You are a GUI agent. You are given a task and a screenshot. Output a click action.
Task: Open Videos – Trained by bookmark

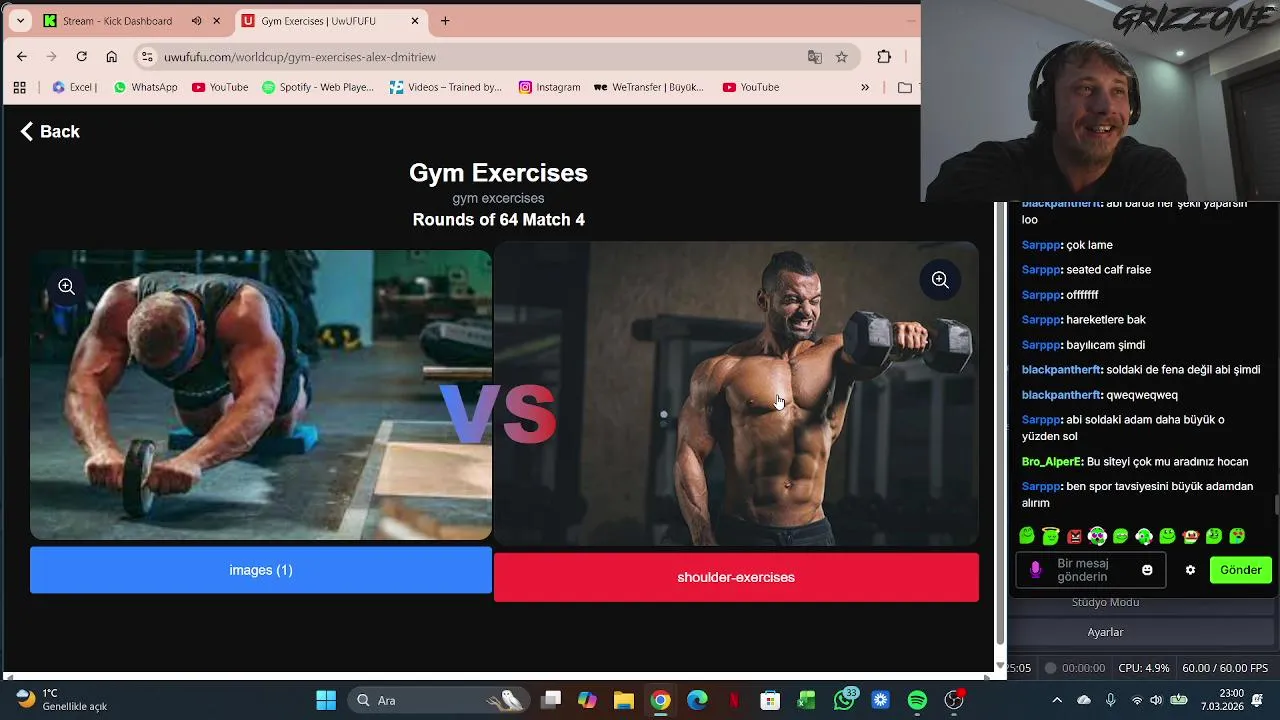tap(446, 87)
